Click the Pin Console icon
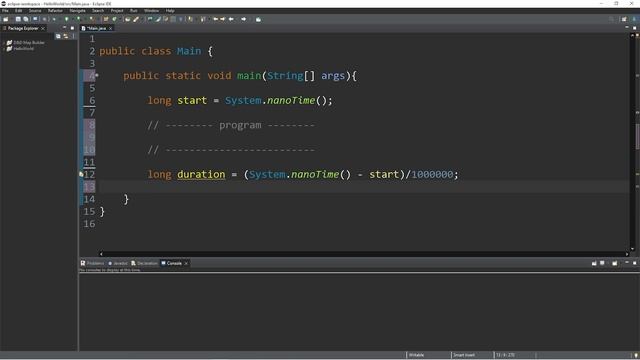The width and height of the screenshot is (640, 360). point(594,263)
